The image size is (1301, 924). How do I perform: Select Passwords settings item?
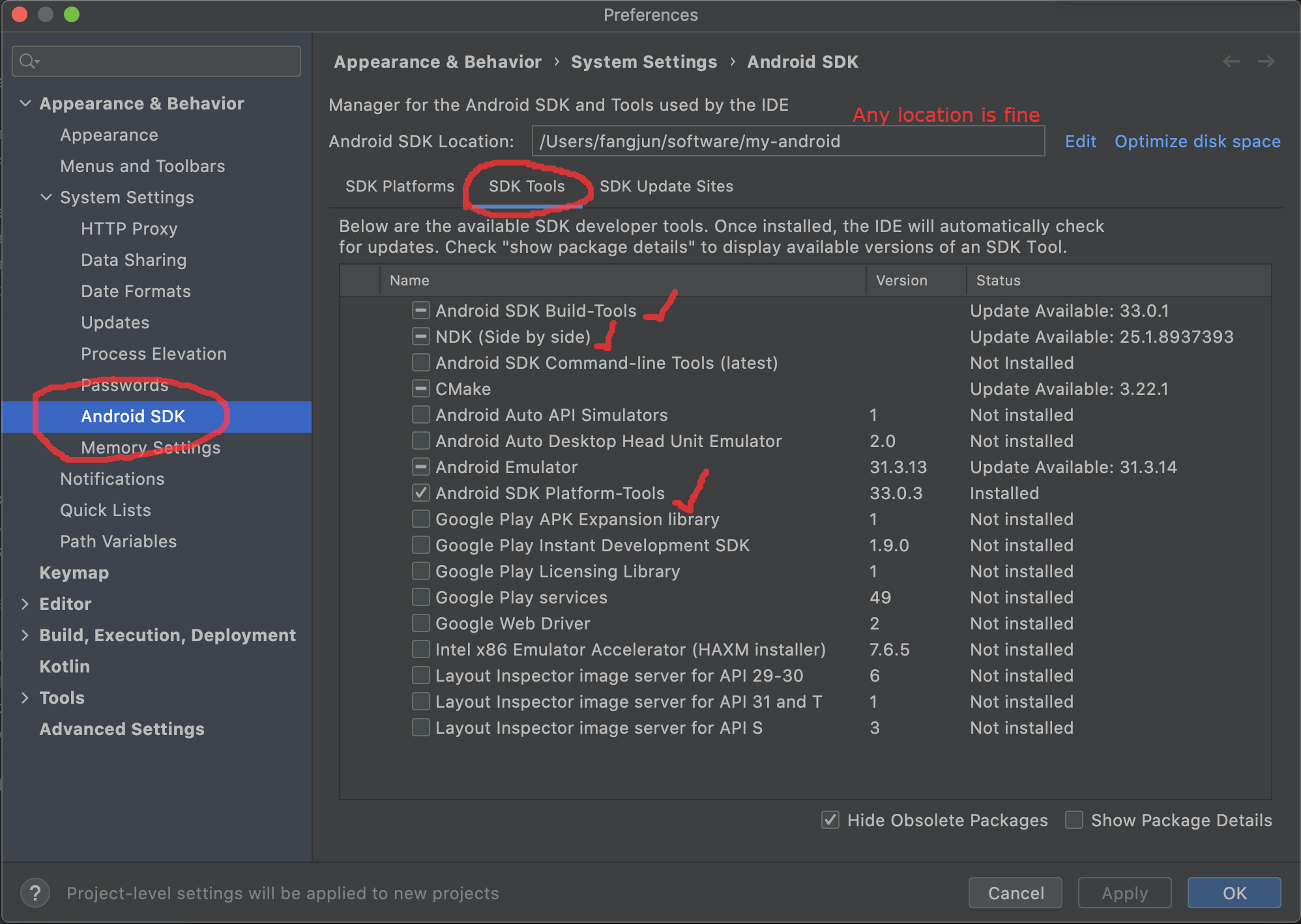[x=124, y=385]
